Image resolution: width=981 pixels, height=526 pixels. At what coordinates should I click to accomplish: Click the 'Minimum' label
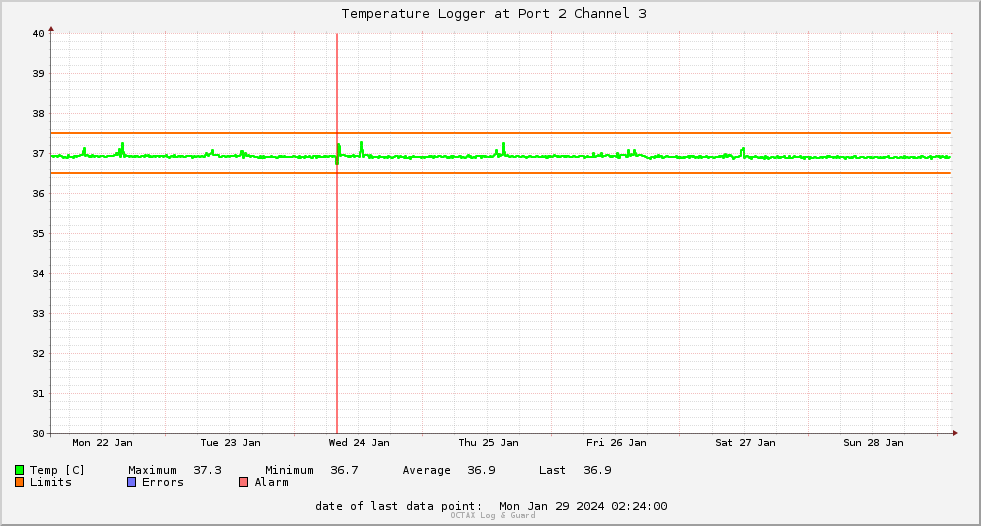coord(289,470)
